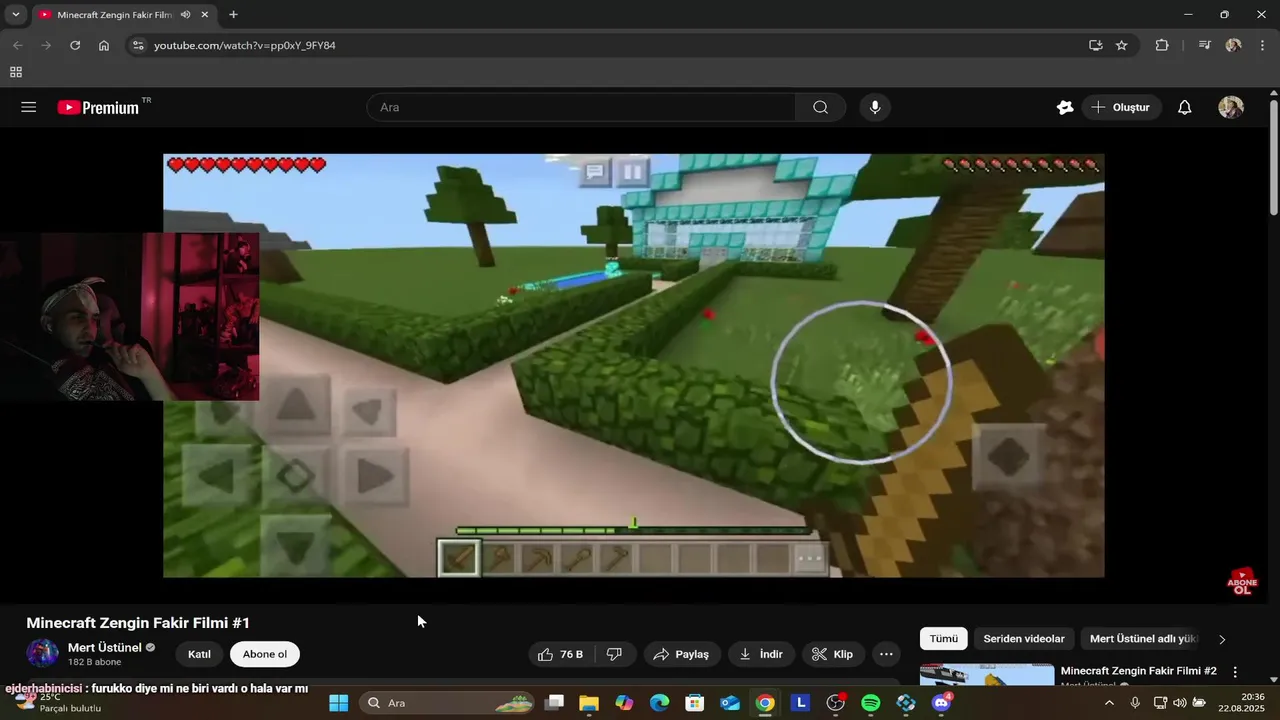
Task: Open the YouTube hamburger guide menu
Action: [x=29, y=107]
